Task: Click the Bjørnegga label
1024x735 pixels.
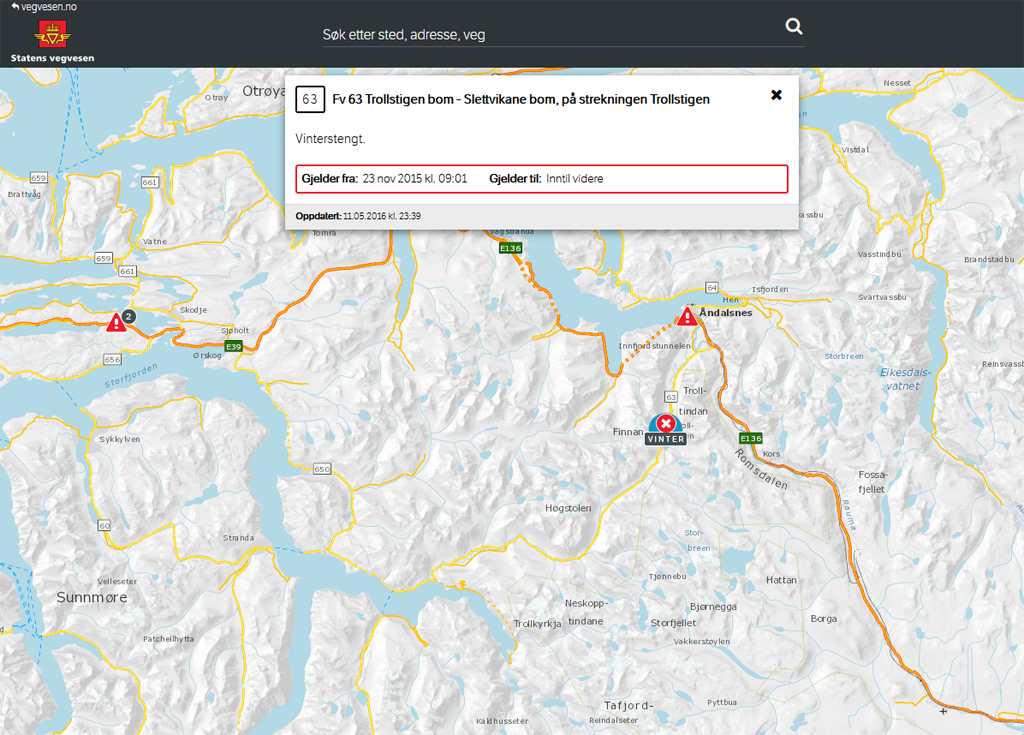Action: [713, 606]
